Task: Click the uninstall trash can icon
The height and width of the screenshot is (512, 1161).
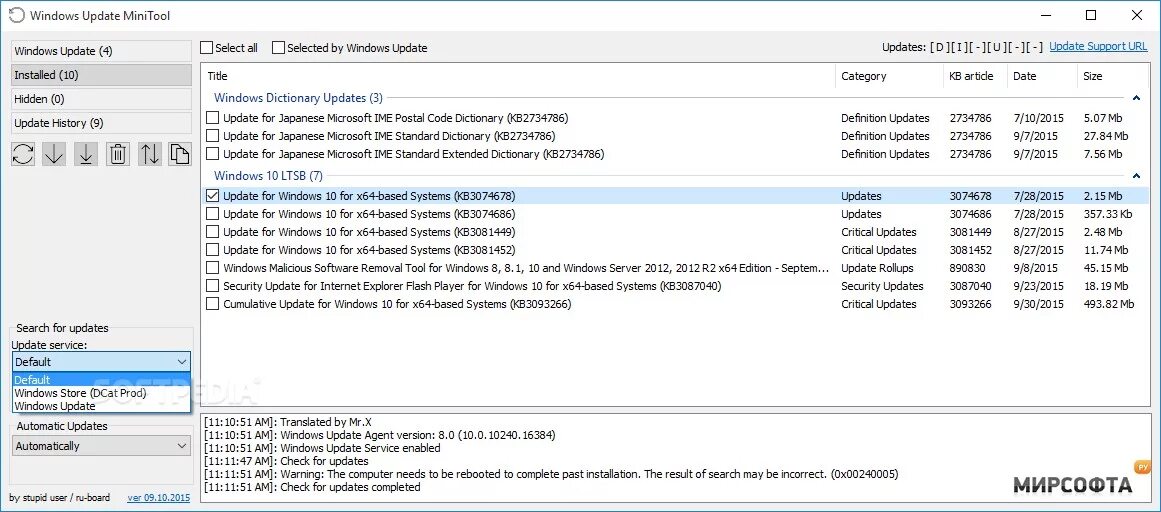Action: (x=118, y=154)
